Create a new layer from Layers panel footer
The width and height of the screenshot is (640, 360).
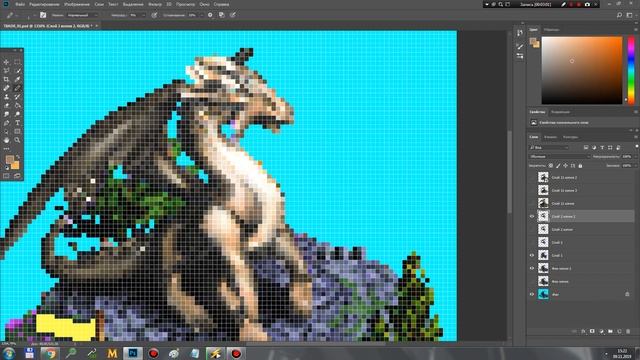[x=619, y=331]
